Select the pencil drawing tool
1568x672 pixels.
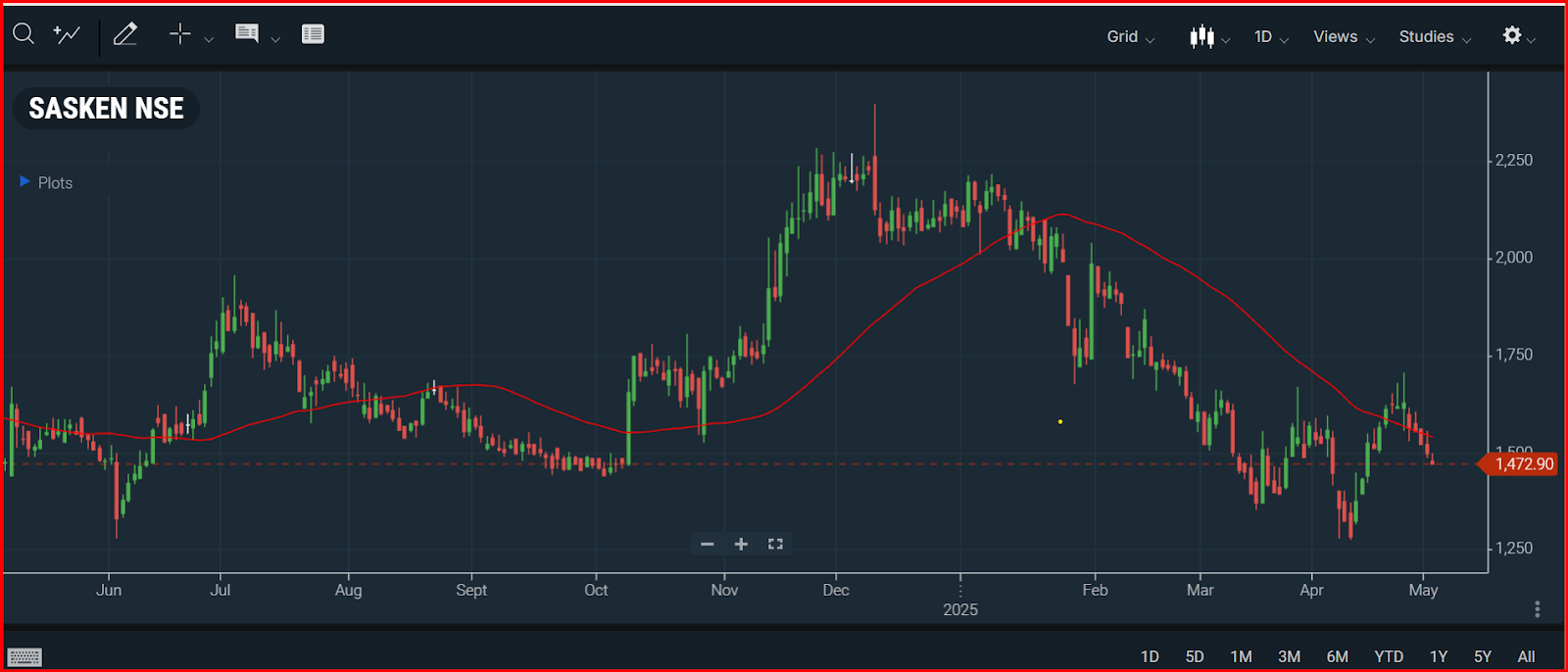[125, 35]
